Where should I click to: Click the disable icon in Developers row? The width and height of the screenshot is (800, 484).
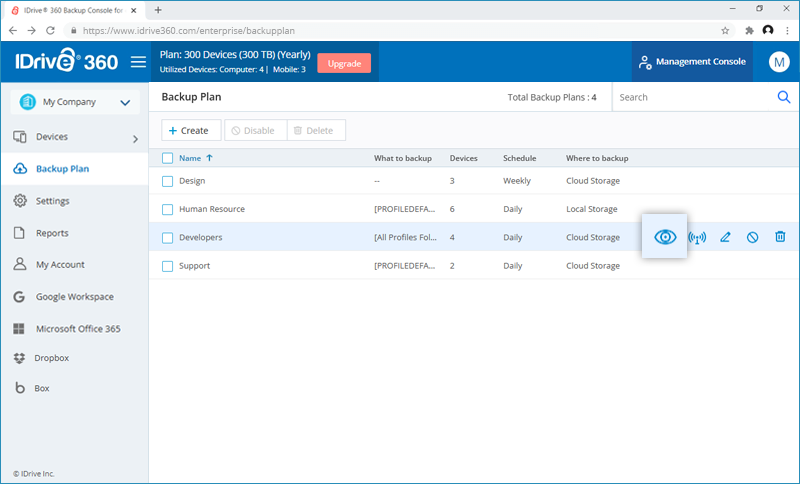(x=752, y=237)
